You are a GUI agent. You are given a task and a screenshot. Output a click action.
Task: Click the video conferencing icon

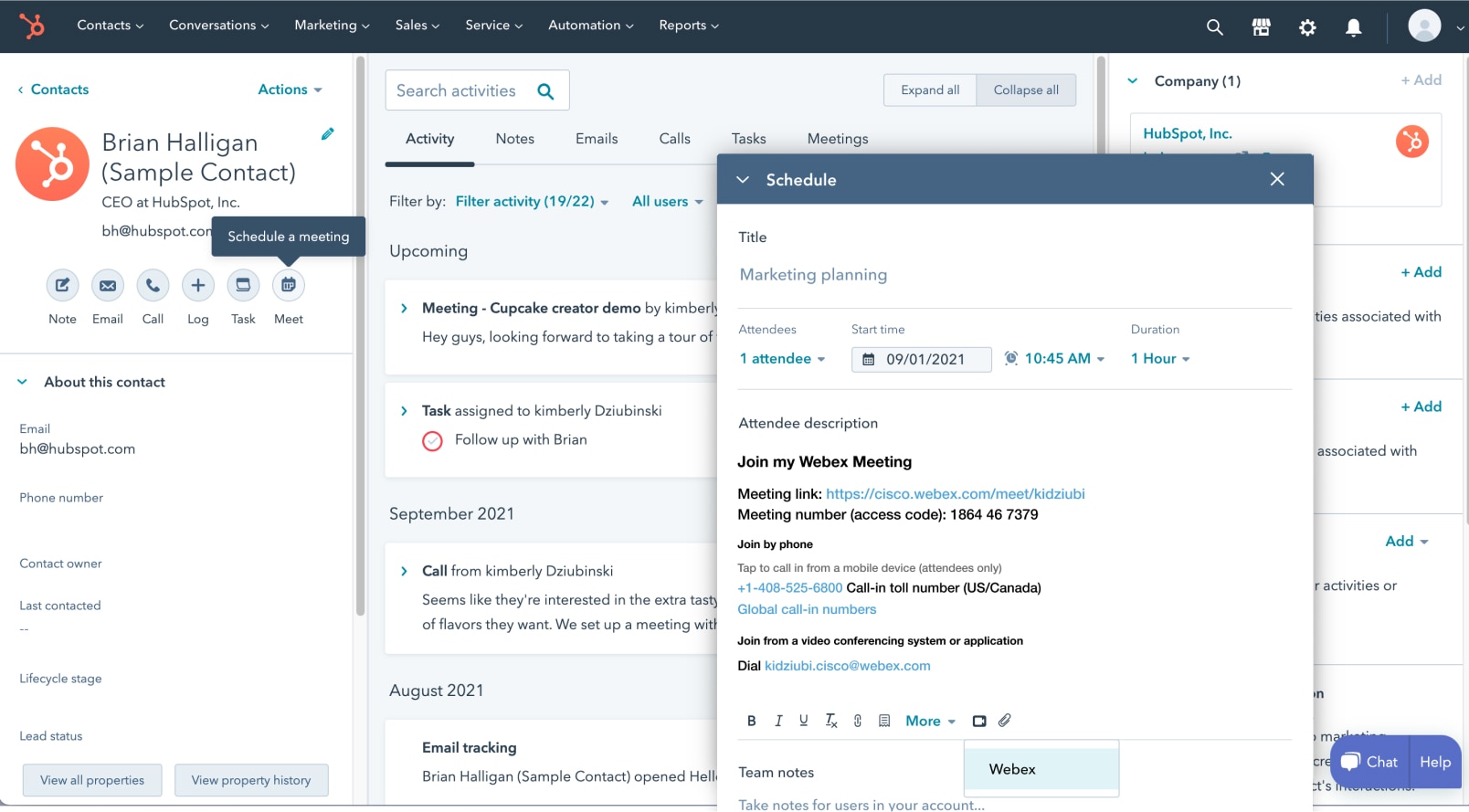tap(979, 721)
